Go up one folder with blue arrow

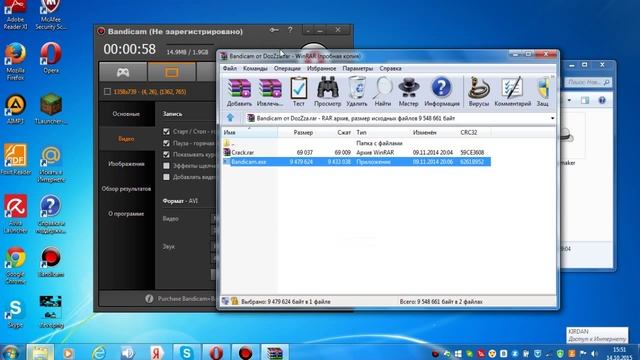pyautogui.click(x=230, y=118)
